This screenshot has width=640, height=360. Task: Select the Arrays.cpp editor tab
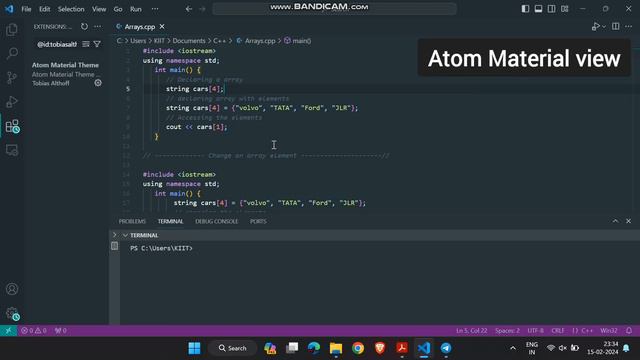point(140,27)
